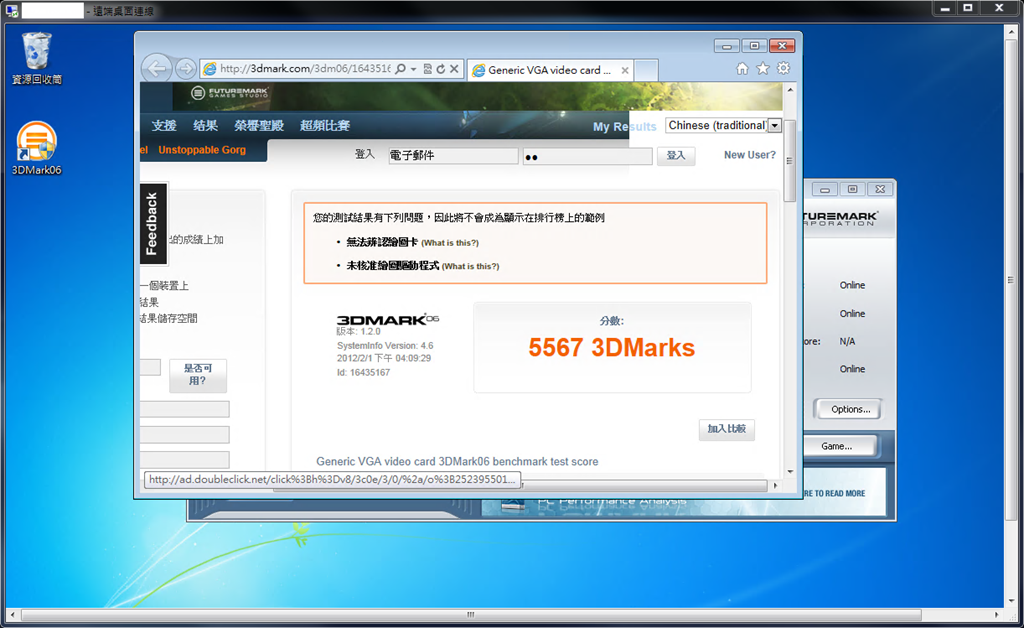Click What is this? beside 無法辨認繪圖卡

tap(450, 243)
